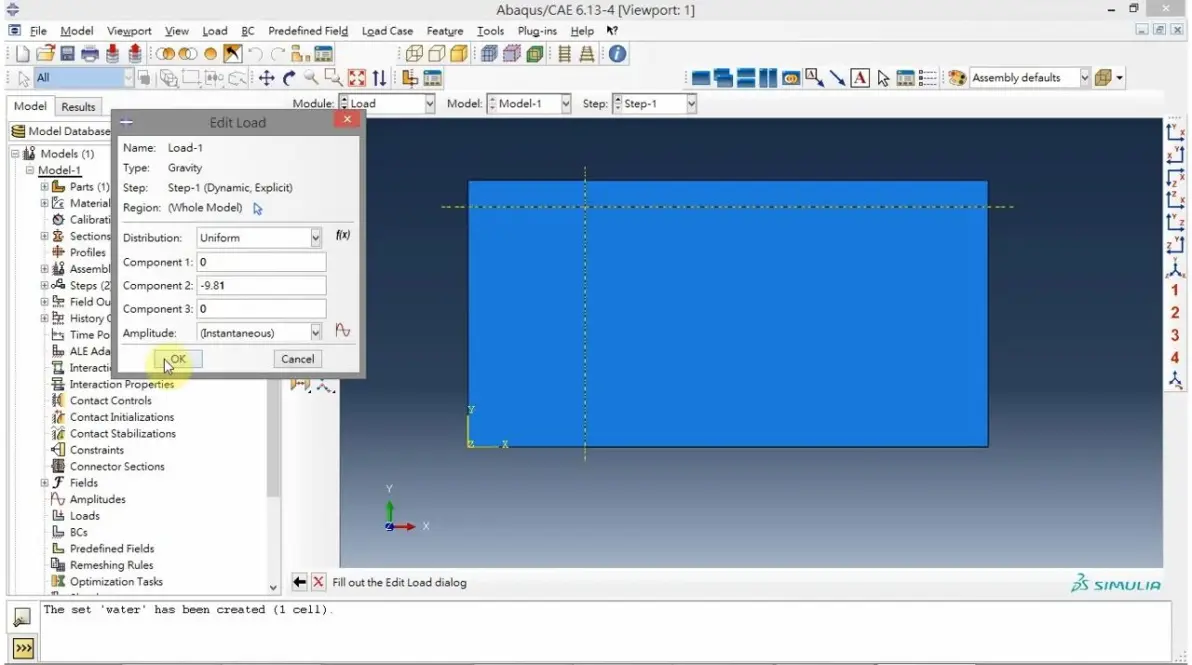Collapse the Model-1 tree node
The width and height of the screenshot is (1192, 665).
(x=30, y=170)
